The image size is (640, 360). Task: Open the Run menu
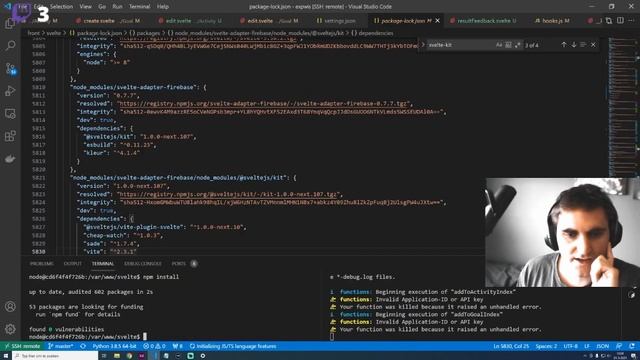117,7
